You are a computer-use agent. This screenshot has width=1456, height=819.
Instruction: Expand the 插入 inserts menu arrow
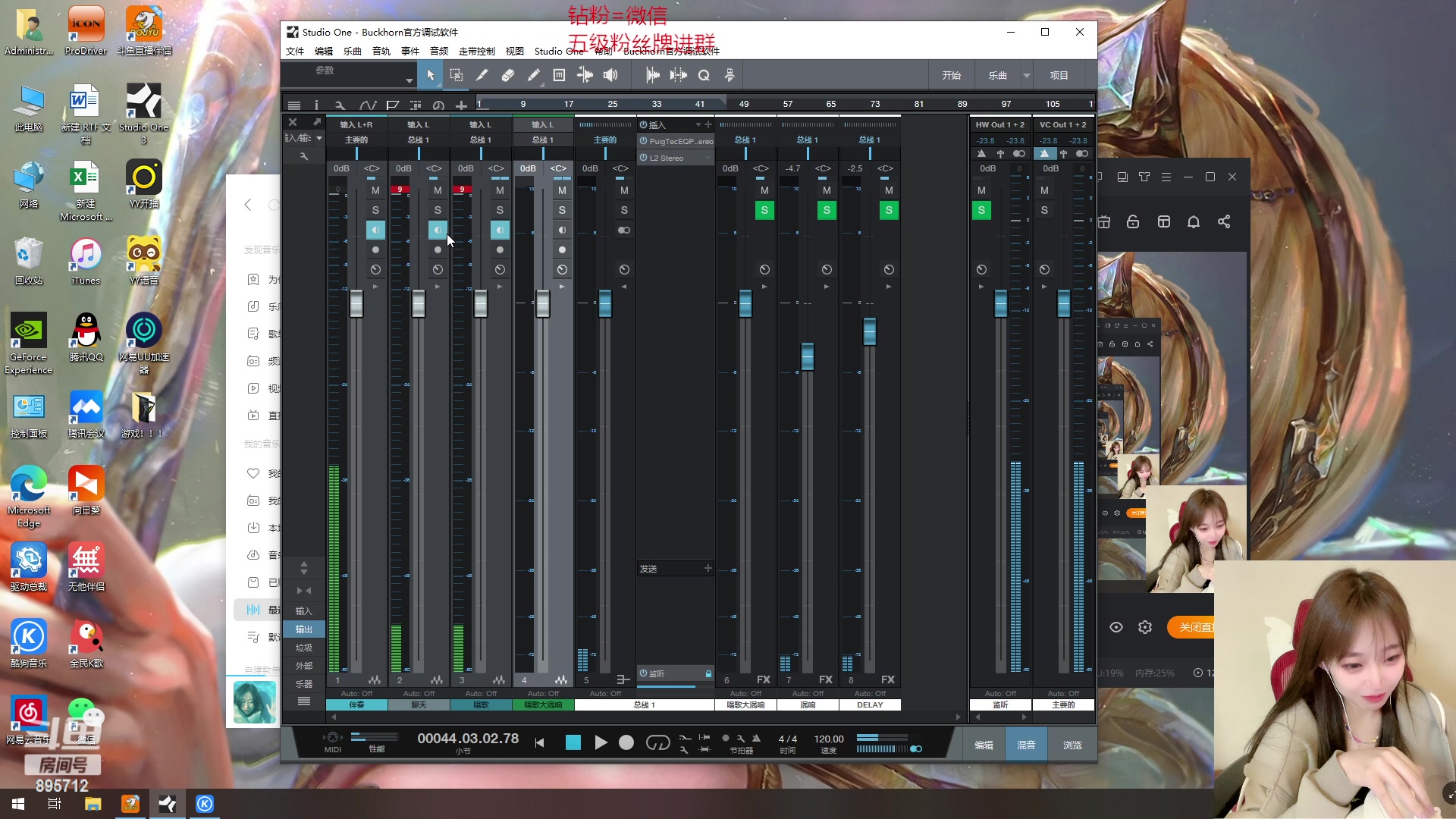698,124
